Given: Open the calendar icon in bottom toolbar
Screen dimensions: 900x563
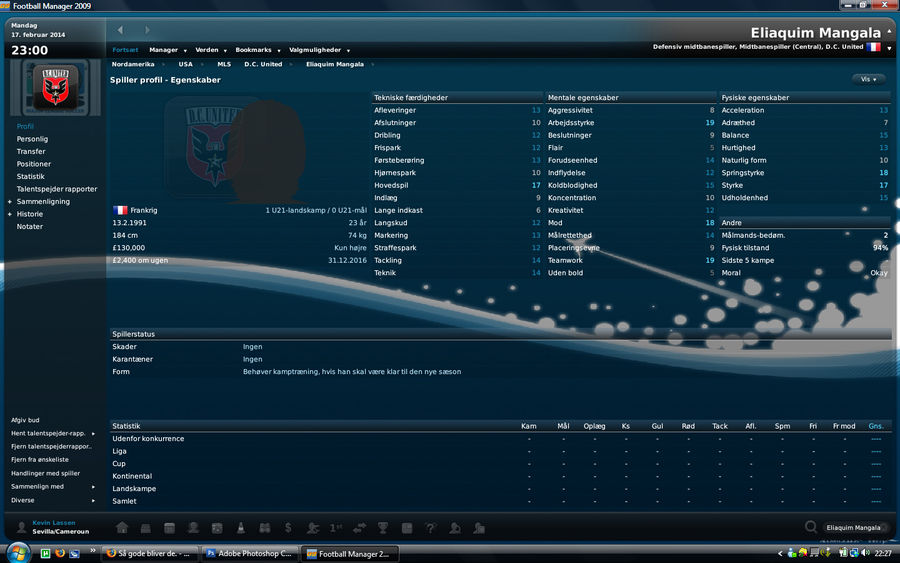Looking at the screenshot, I should pyautogui.click(x=169, y=528).
